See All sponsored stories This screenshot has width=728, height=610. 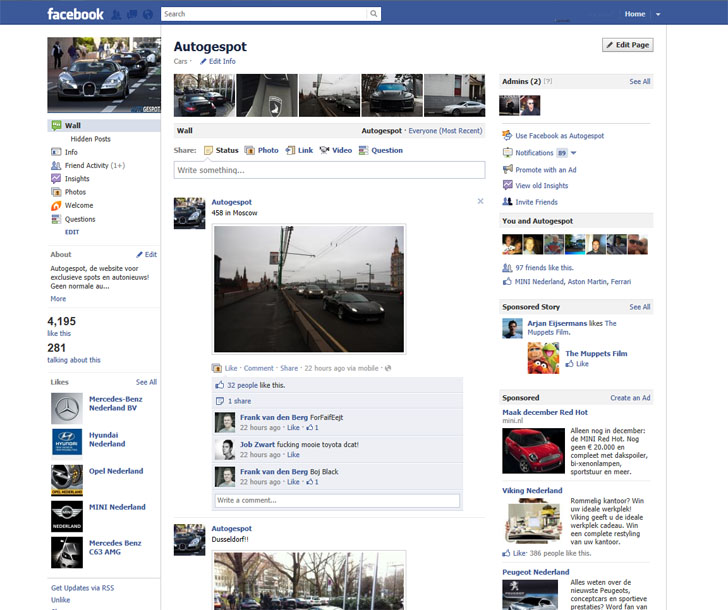pyautogui.click(x=640, y=307)
